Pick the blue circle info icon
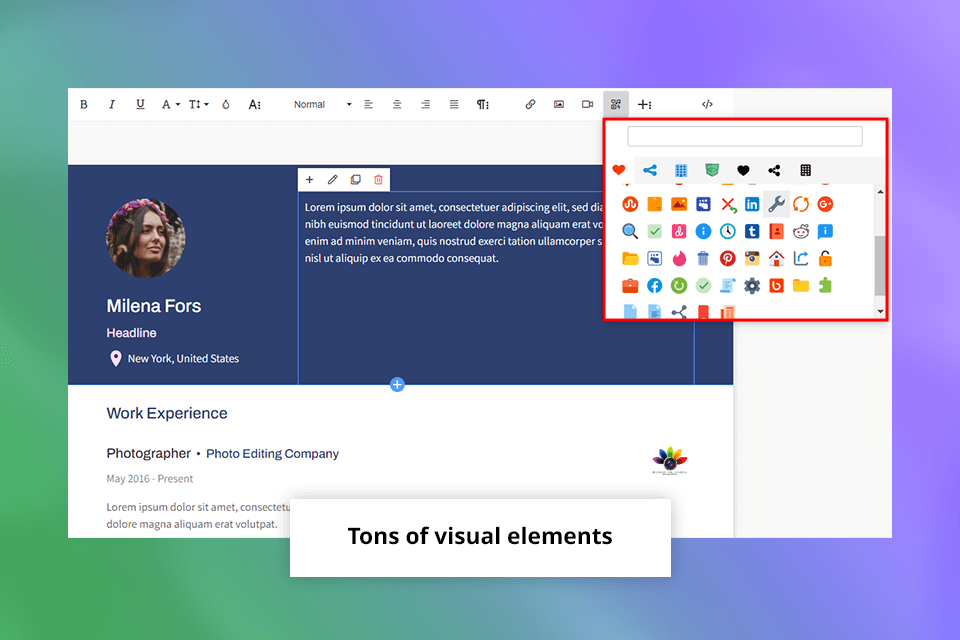 tap(703, 231)
